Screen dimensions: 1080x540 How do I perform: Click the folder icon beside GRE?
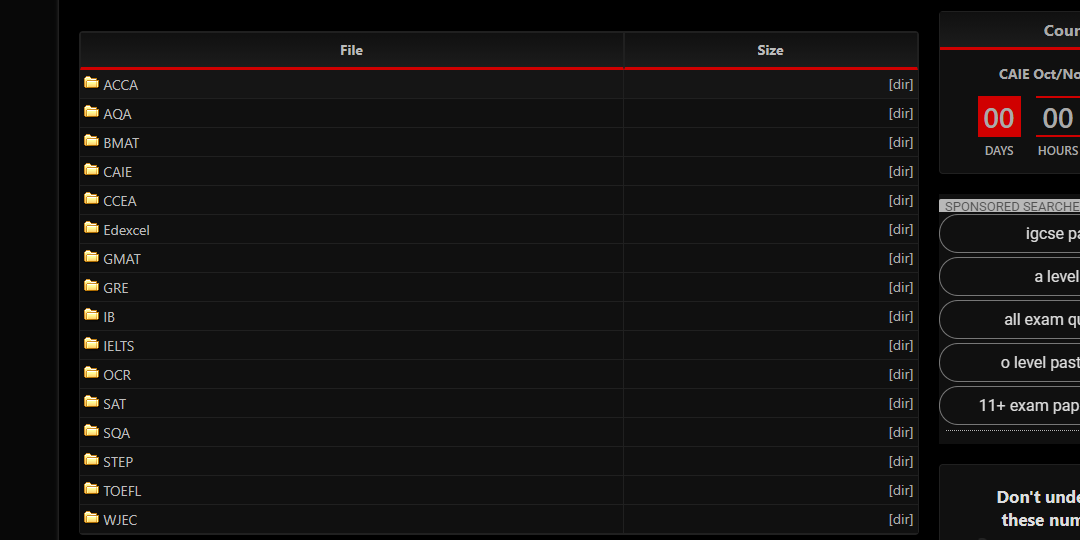coord(92,285)
